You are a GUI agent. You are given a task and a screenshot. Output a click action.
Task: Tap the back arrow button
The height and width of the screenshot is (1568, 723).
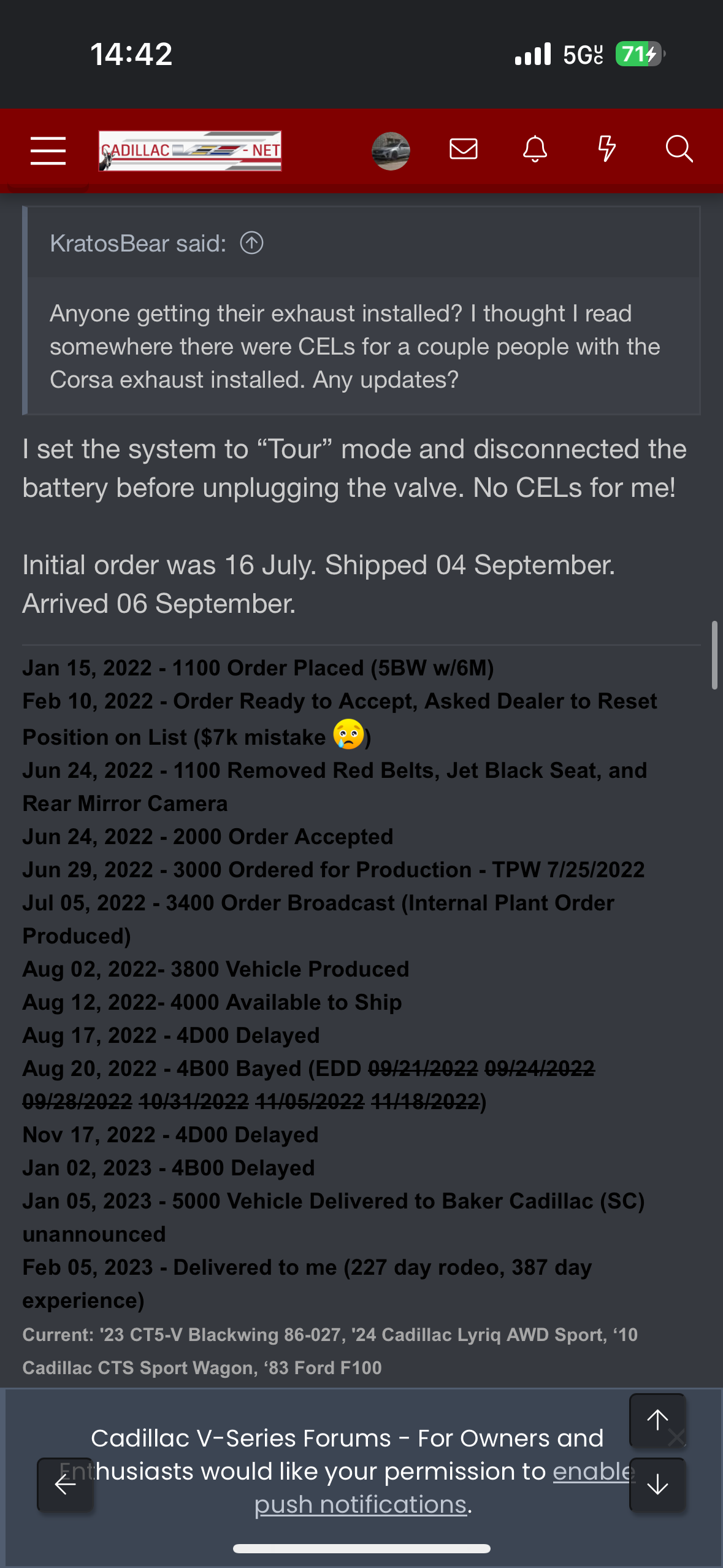point(65,1485)
